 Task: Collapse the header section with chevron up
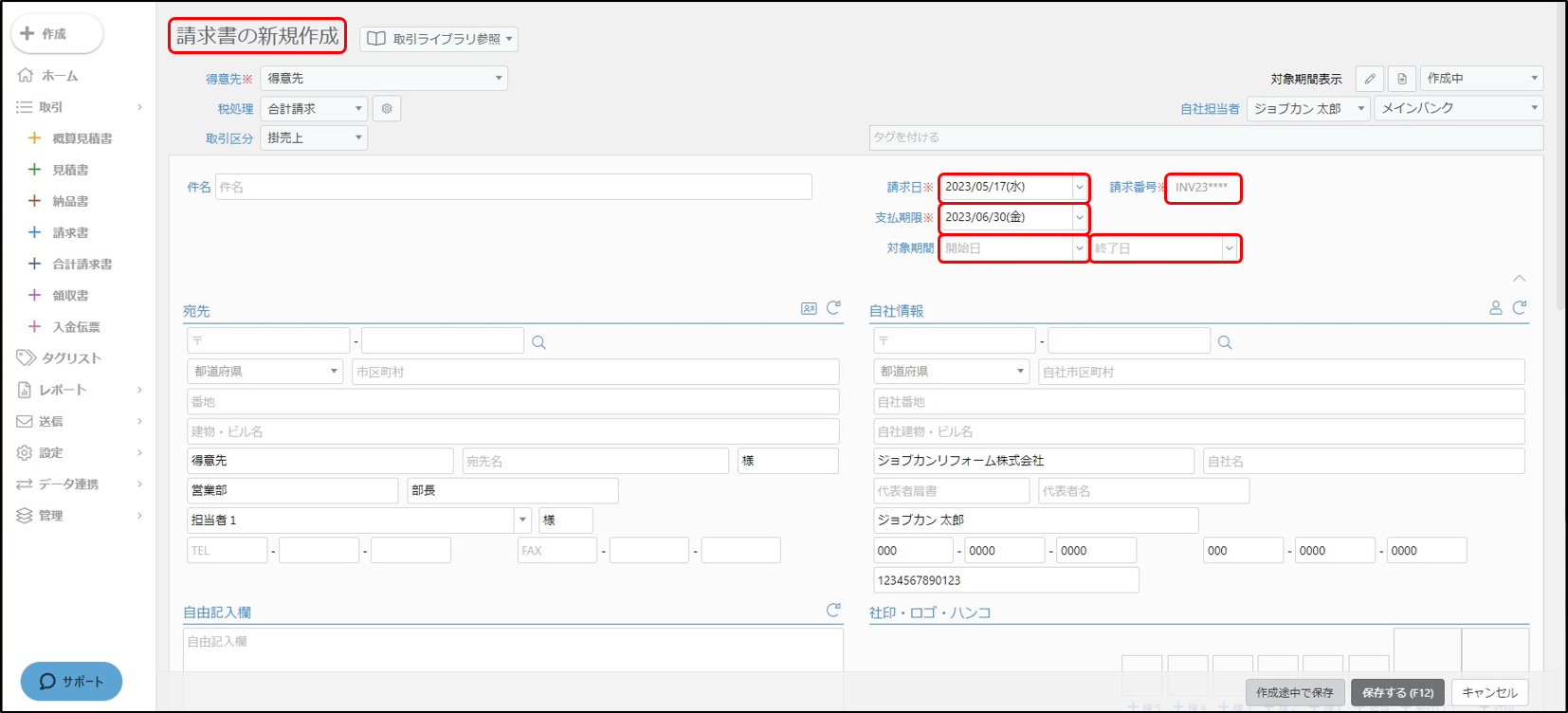1519,278
